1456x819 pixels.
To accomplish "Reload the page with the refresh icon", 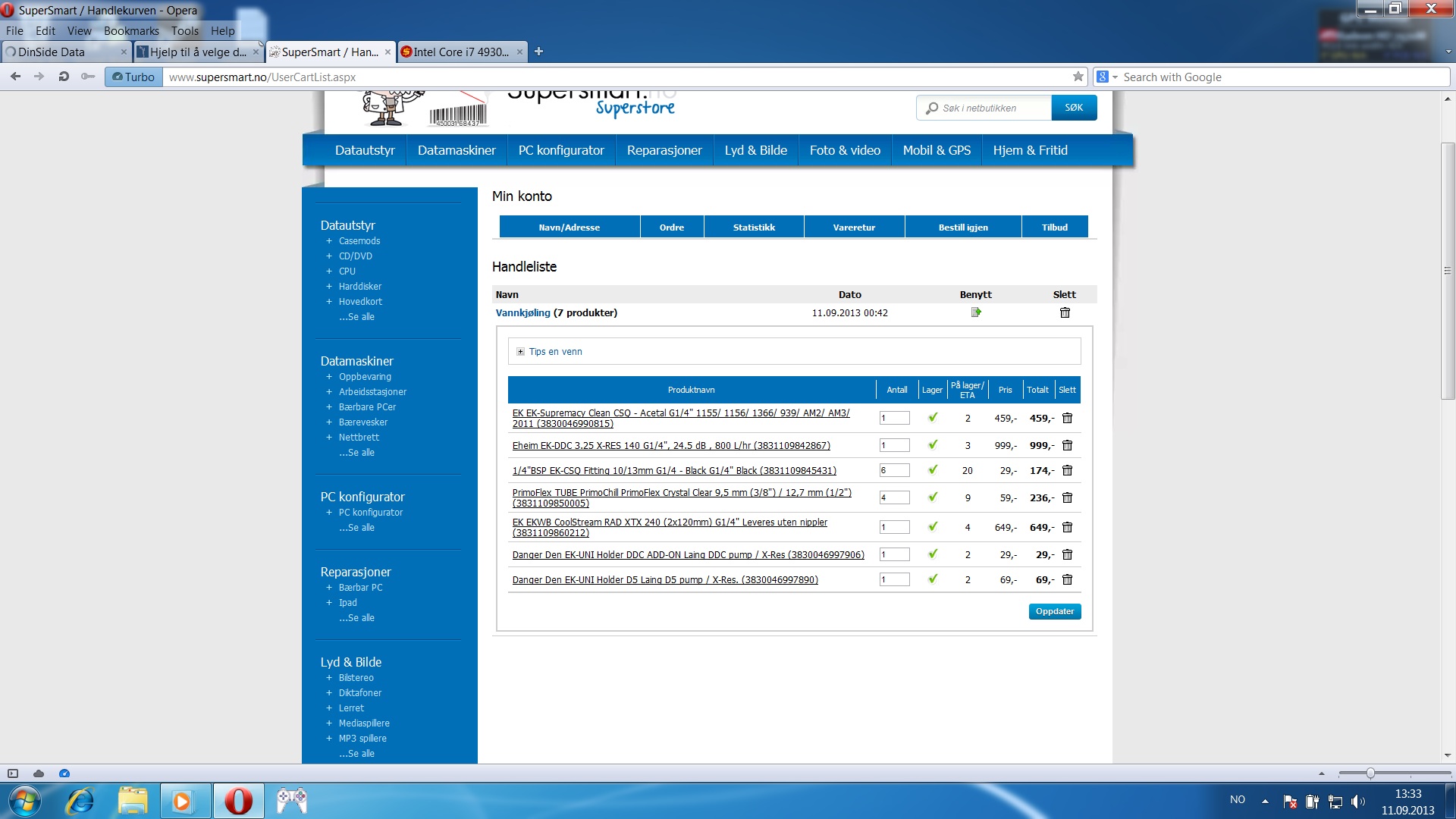I will [64, 77].
